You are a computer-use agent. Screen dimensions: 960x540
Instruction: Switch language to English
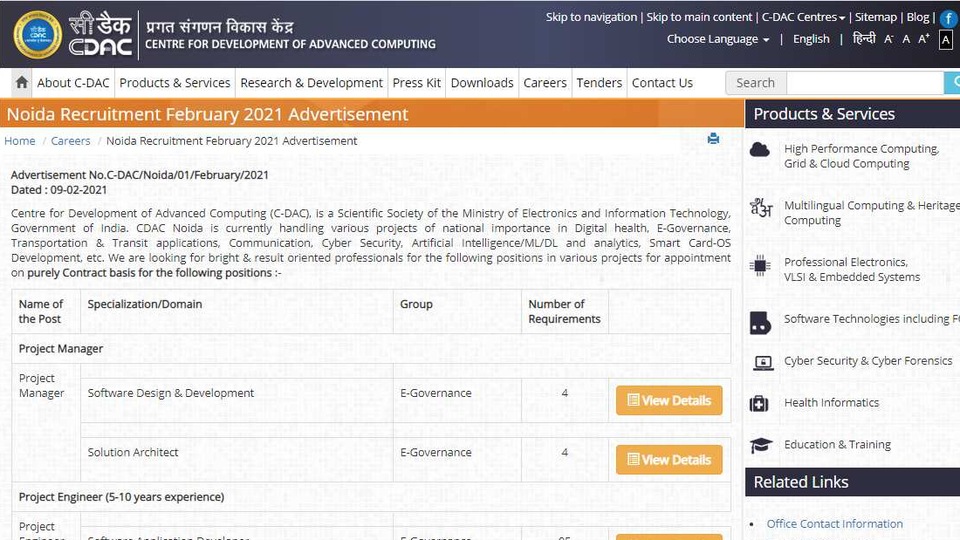(x=811, y=39)
